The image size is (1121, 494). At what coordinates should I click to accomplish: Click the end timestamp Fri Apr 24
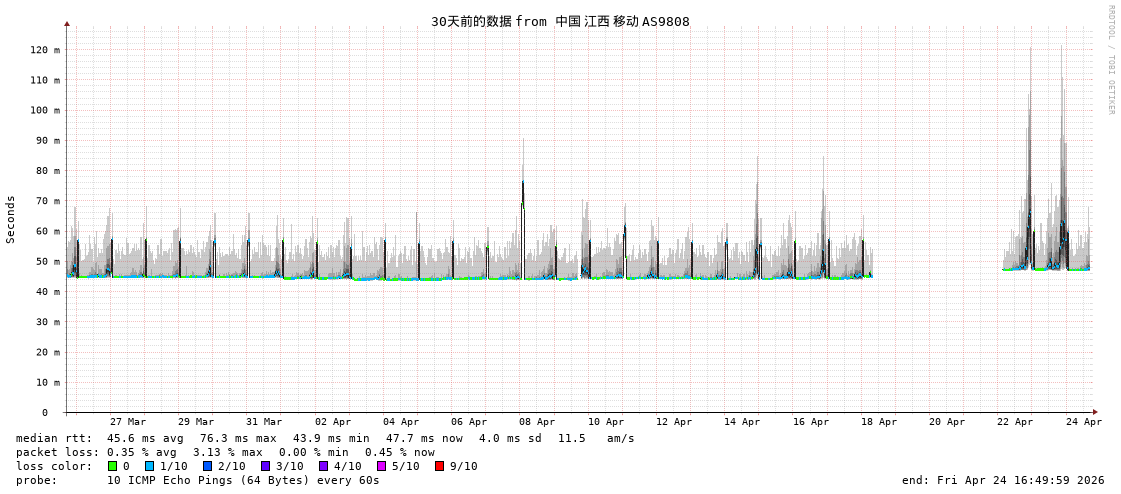tap(1002, 480)
